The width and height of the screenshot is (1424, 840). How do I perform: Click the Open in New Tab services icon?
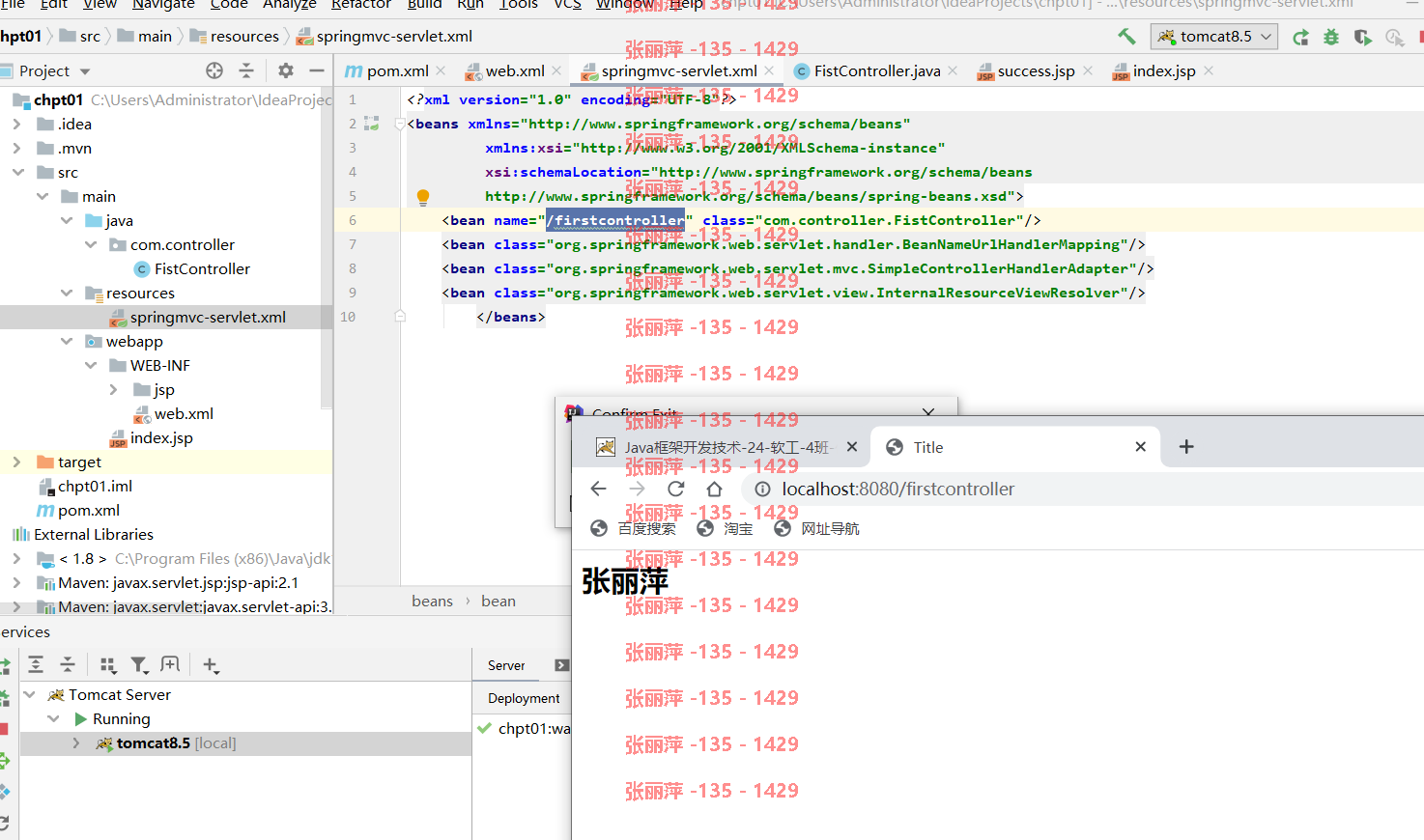170,664
